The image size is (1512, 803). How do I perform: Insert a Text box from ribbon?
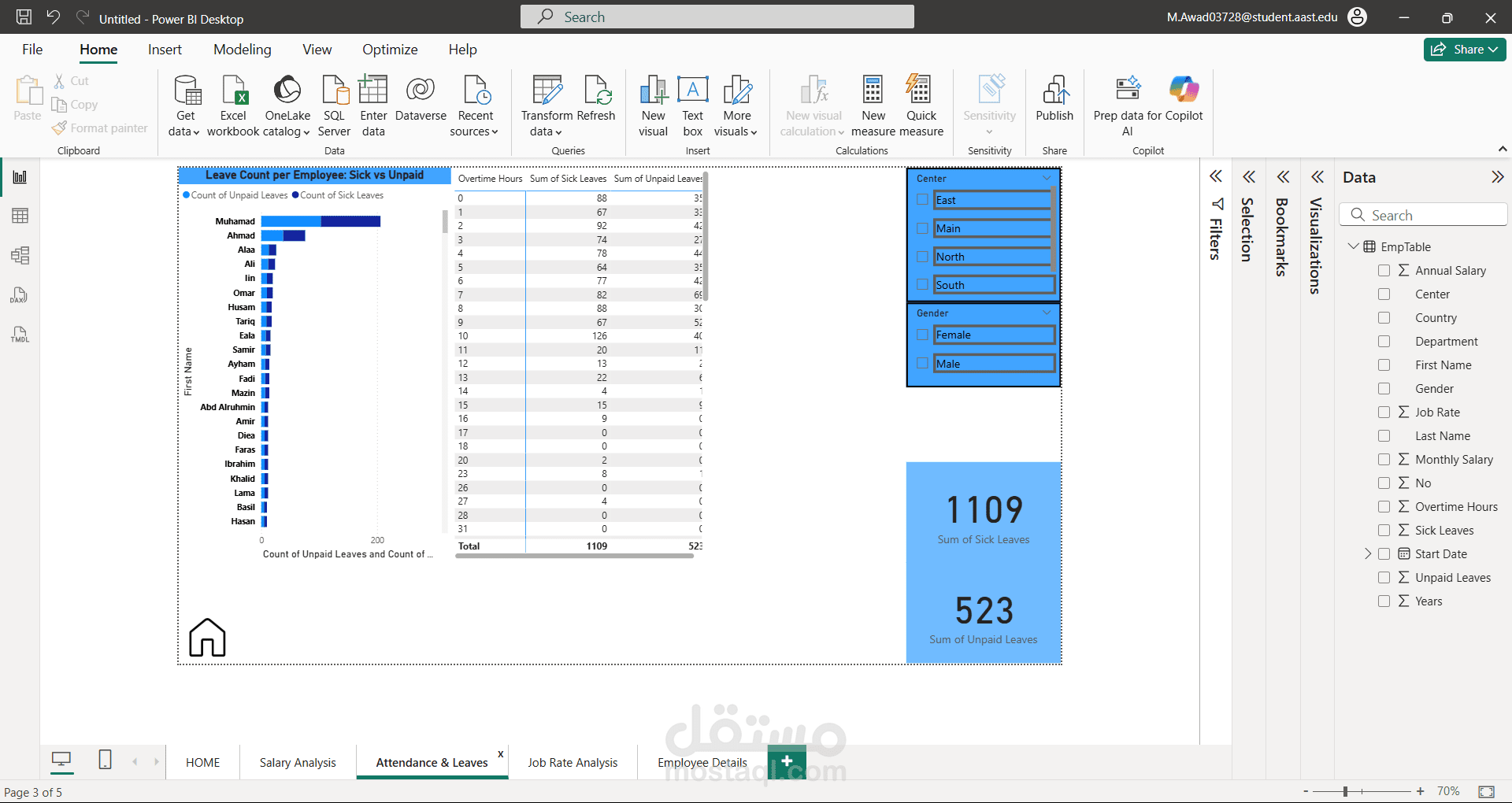[692, 91]
